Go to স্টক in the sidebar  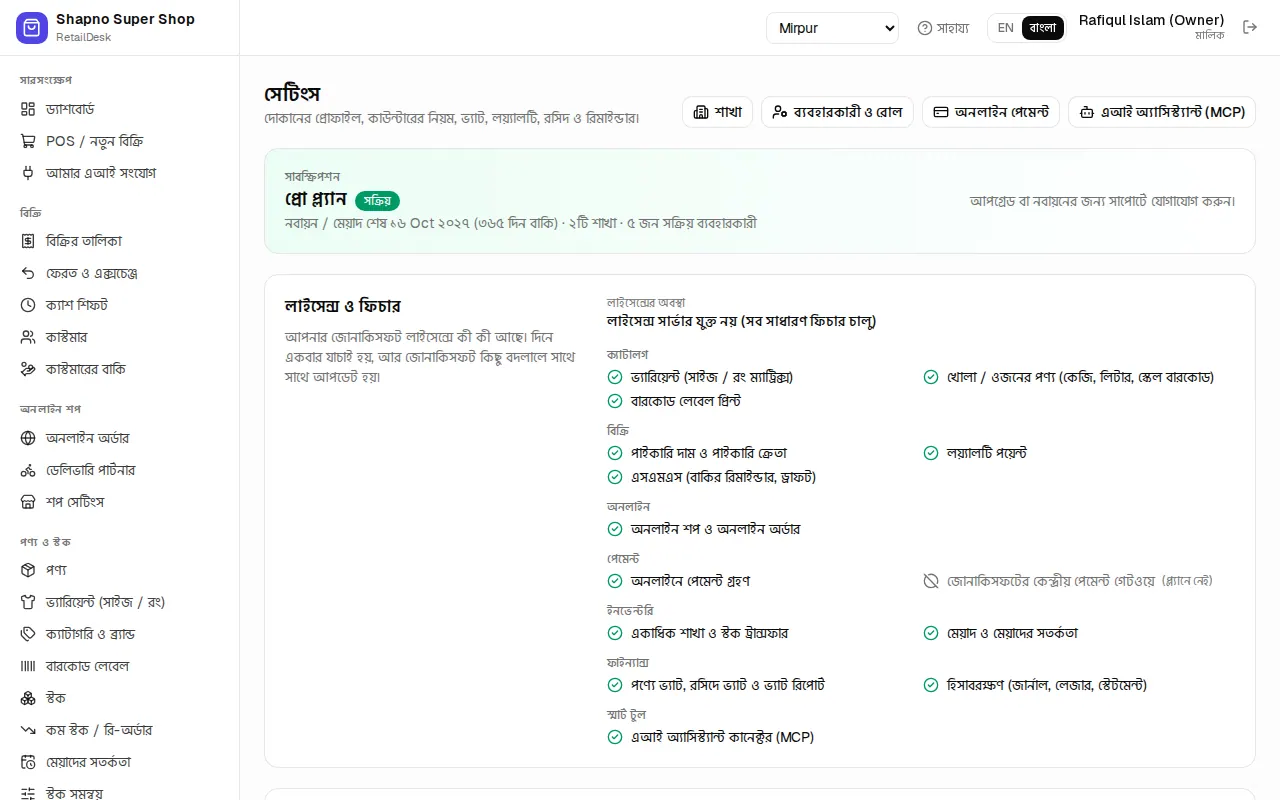pyautogui.click(x=120, y=698)
